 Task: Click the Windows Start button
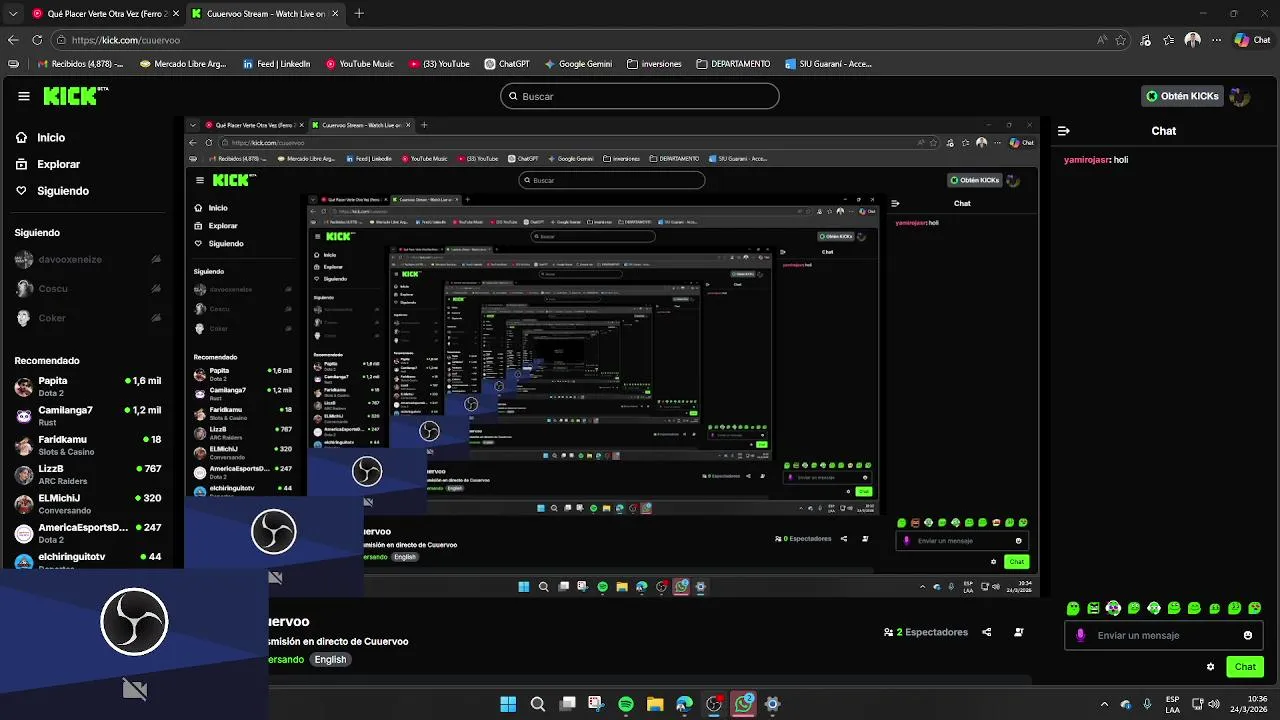click(x=508, y=704)
